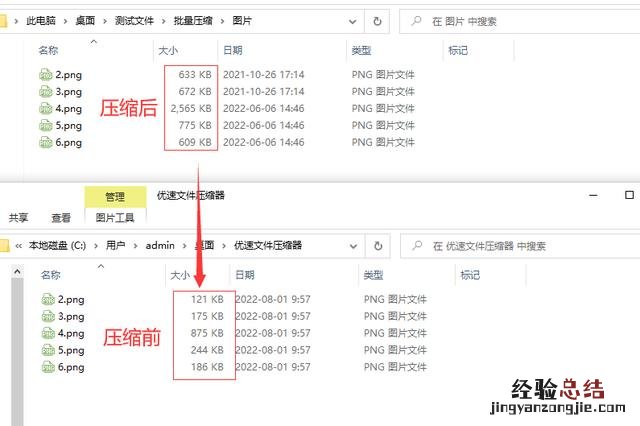This screenshot has width=640, height=426.
Task: Click 4.png file icon in upper 图片 window
Action: tap(45, 109)
